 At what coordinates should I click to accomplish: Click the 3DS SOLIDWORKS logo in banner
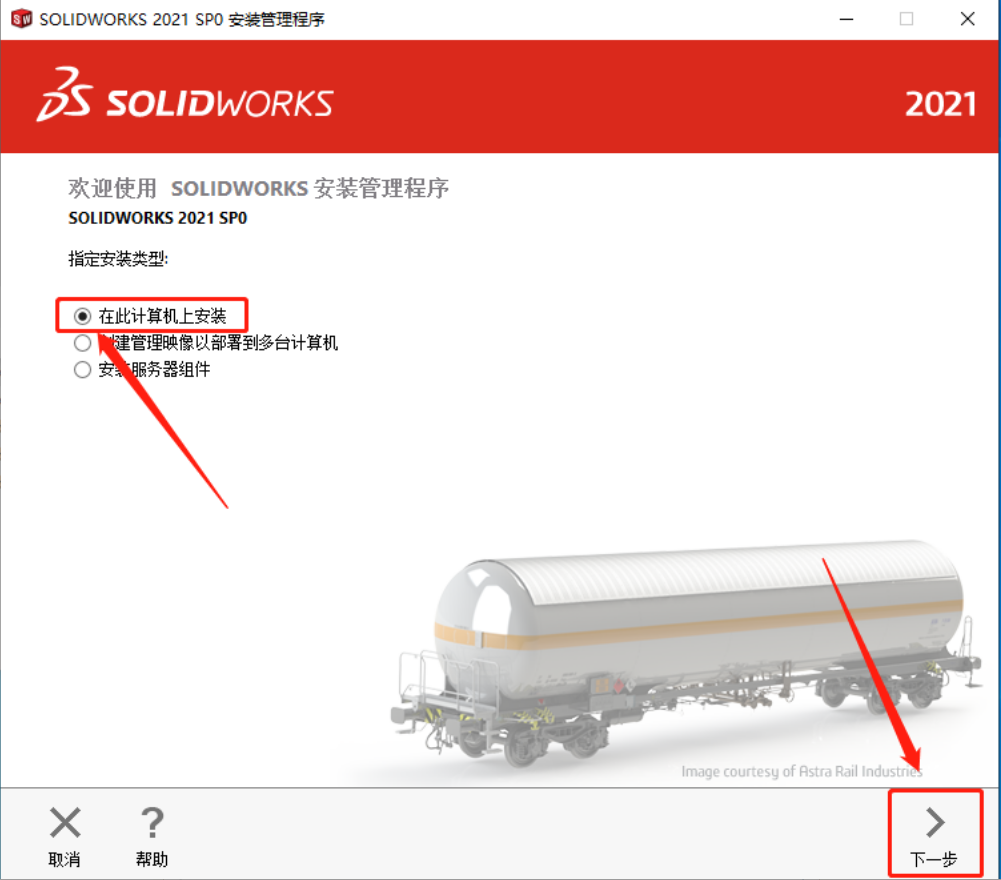pyautogui.click(x=184, y=95)
